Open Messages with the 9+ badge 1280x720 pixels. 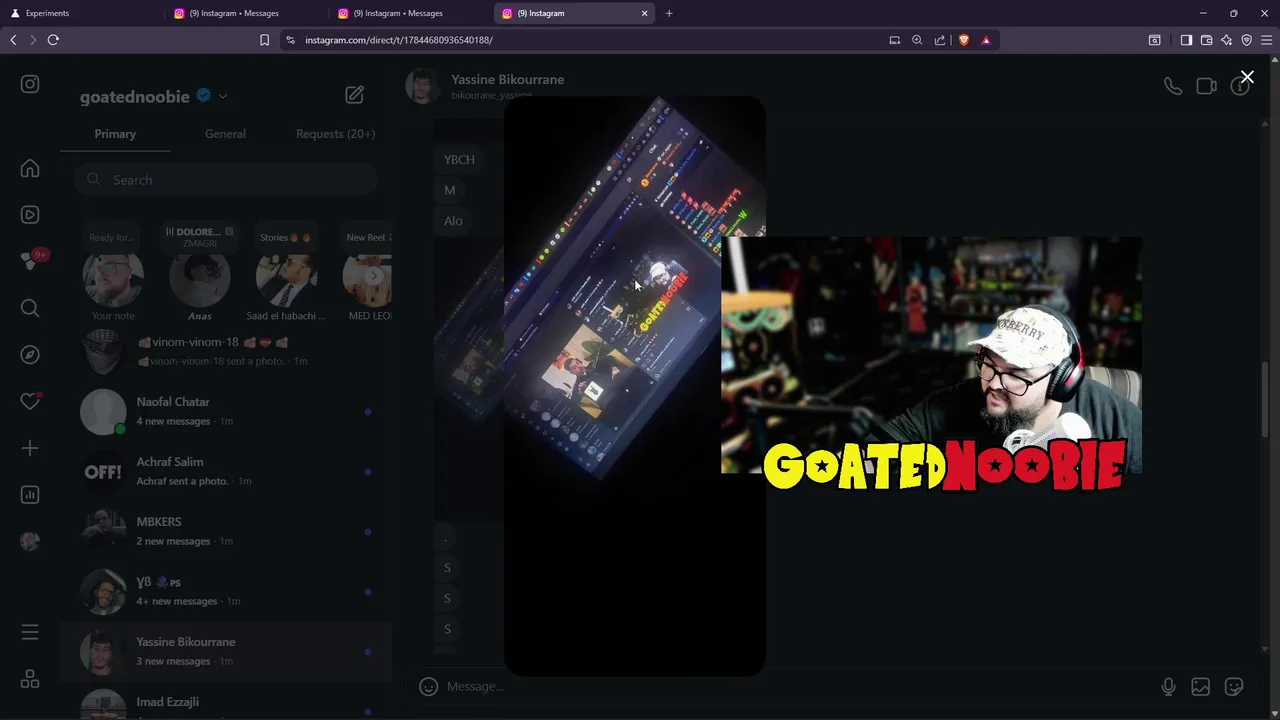(x=30, y=260)
